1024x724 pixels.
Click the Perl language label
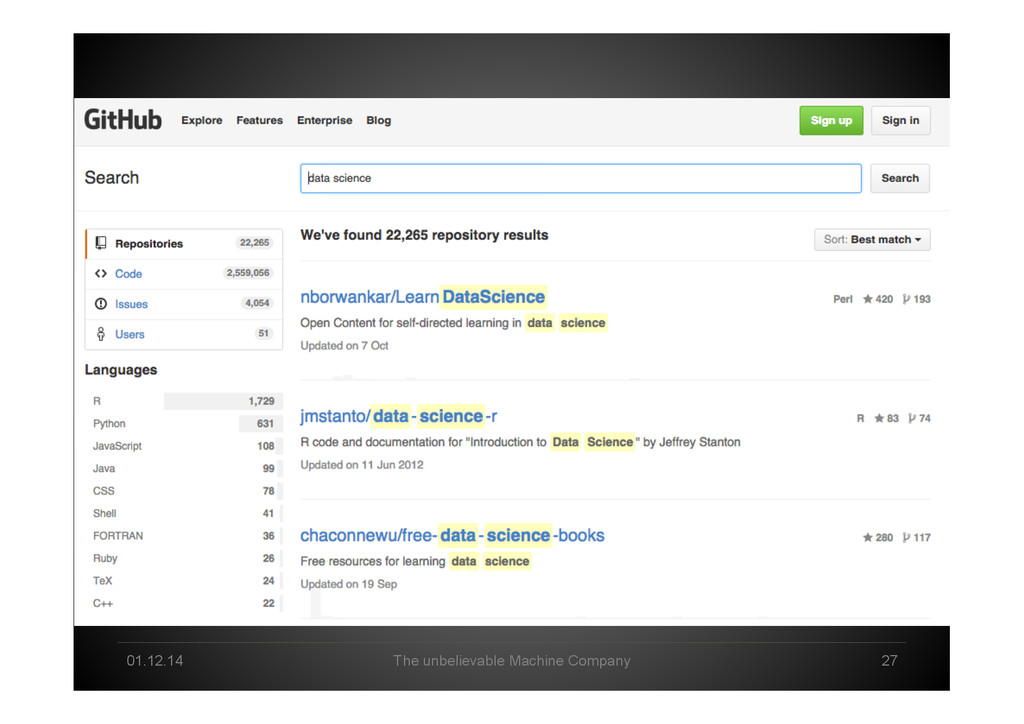(x=842, y=299)
